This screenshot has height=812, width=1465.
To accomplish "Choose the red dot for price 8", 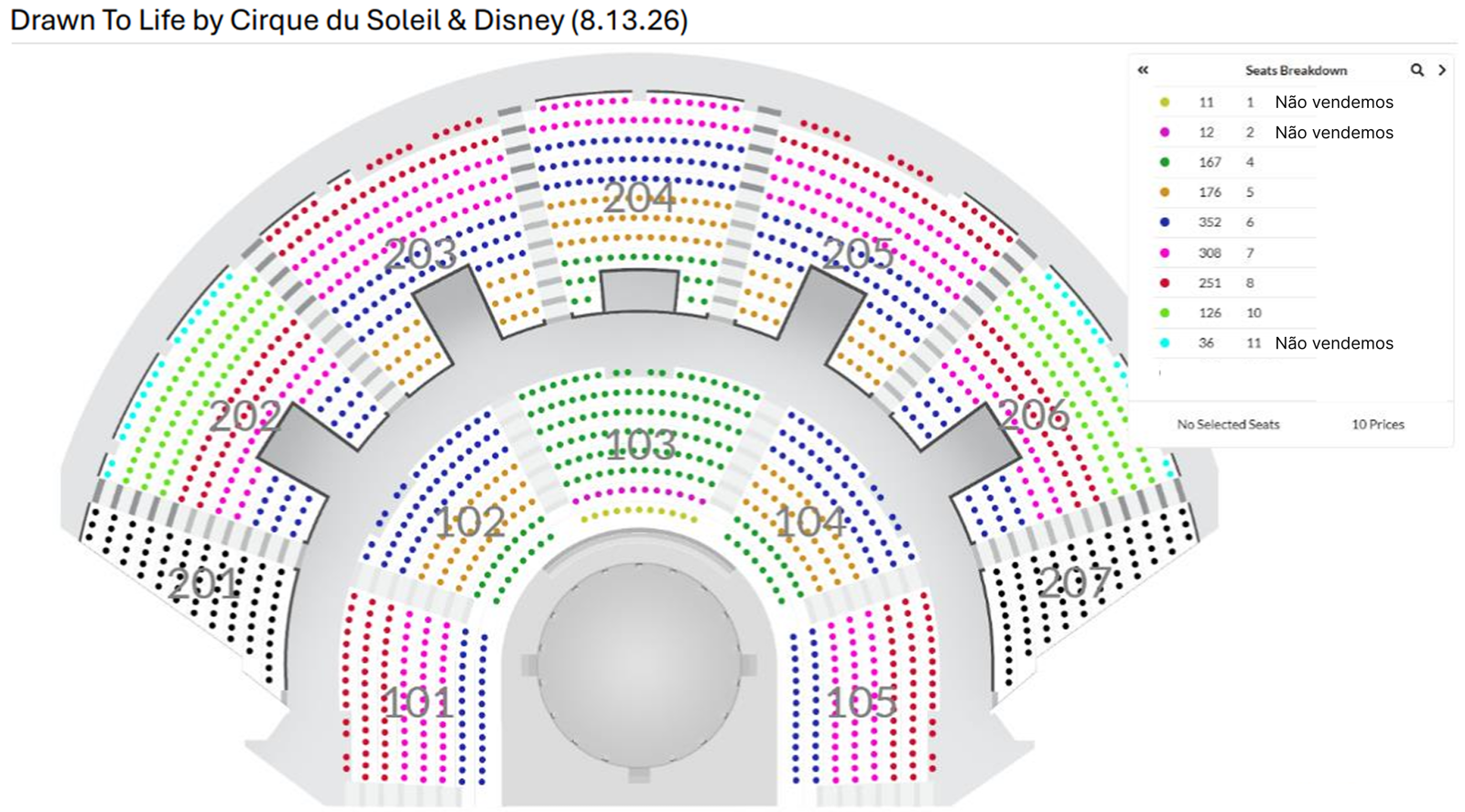I will click(1165, 283).
